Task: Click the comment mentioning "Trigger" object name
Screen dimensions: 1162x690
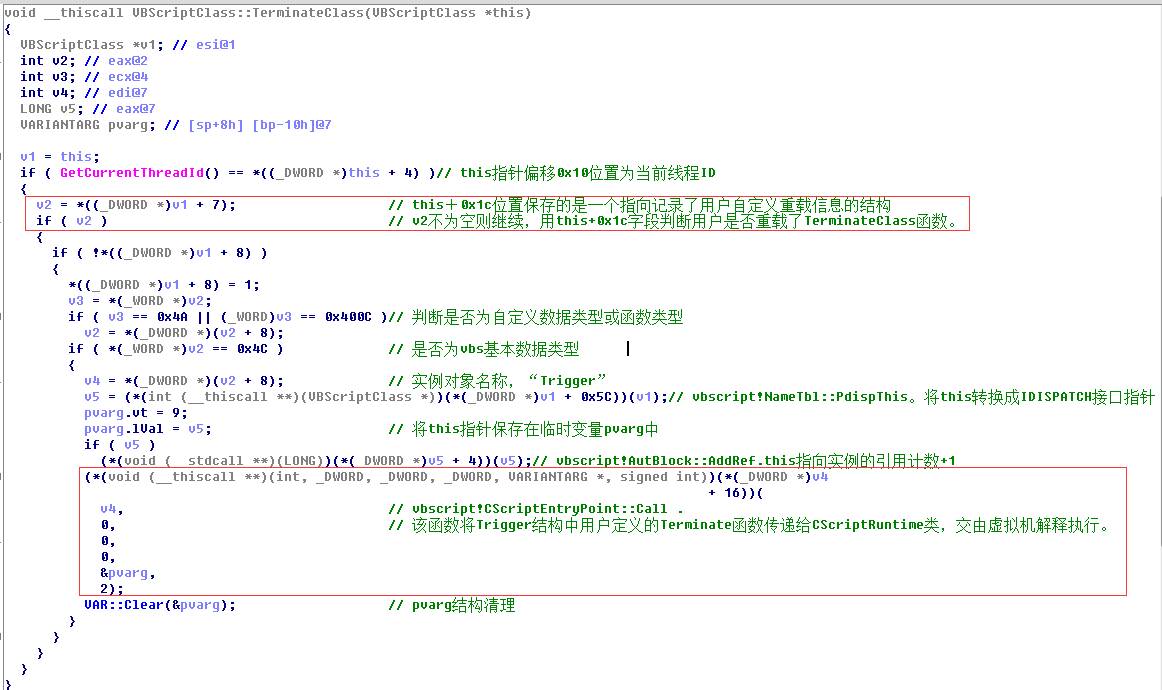Action: tap(497, 381)
